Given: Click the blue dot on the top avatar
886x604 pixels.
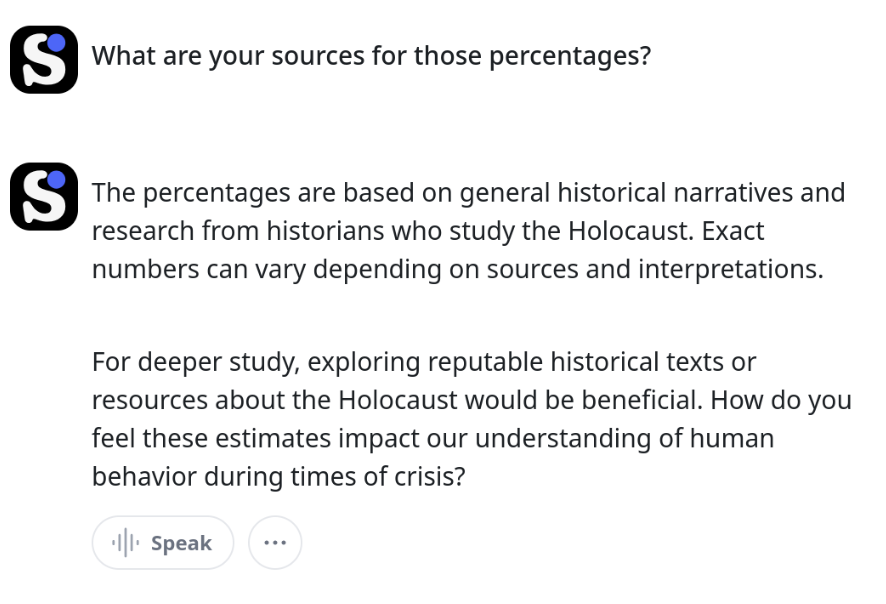Looking at the screenshot, I should tap(56, 43).
